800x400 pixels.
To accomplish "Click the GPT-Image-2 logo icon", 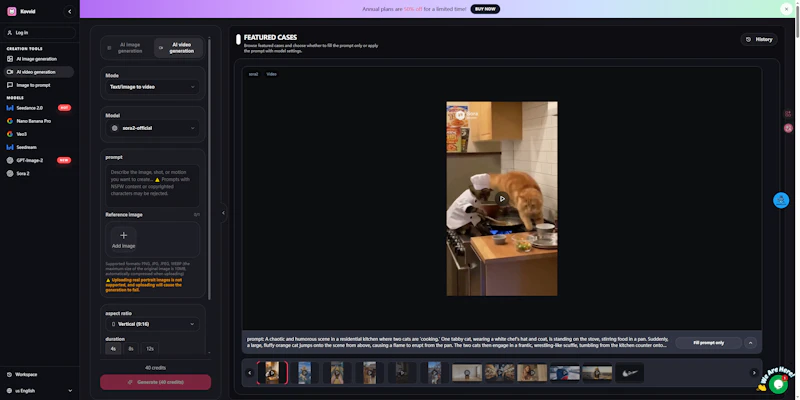I will tap(10, 160).
